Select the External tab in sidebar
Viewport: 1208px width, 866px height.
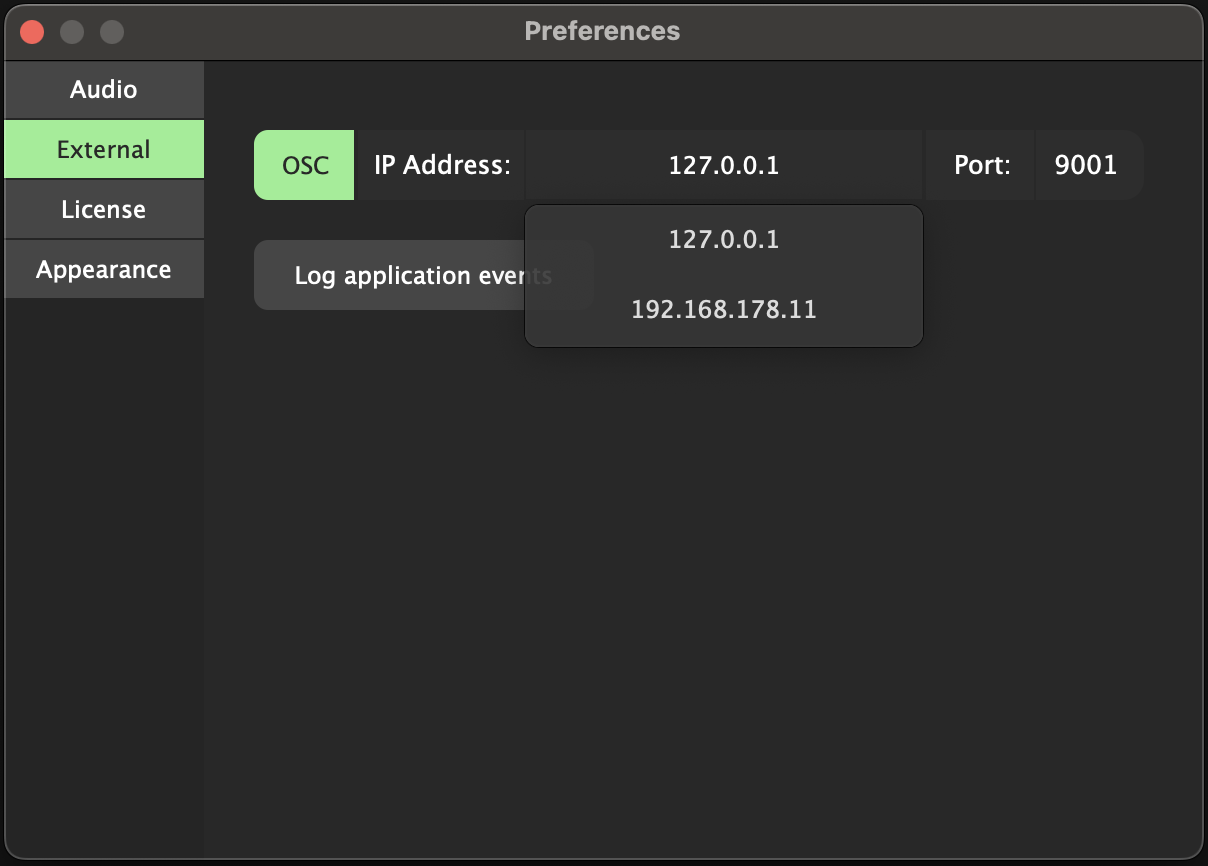coord(104,150)
